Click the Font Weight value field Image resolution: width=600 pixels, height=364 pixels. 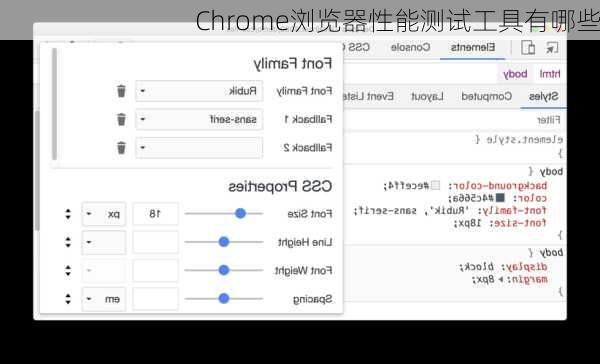click(x=155, y=271)
